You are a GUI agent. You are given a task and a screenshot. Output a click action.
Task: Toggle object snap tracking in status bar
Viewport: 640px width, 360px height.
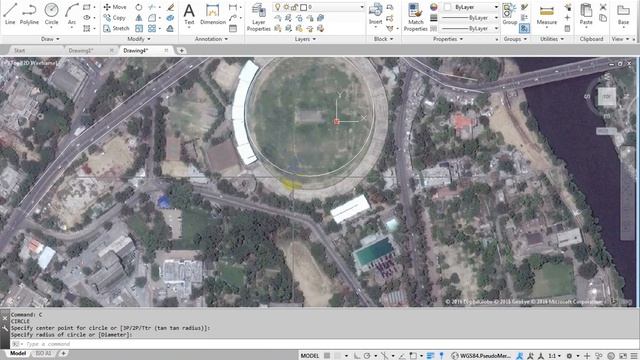pos(402,356)
